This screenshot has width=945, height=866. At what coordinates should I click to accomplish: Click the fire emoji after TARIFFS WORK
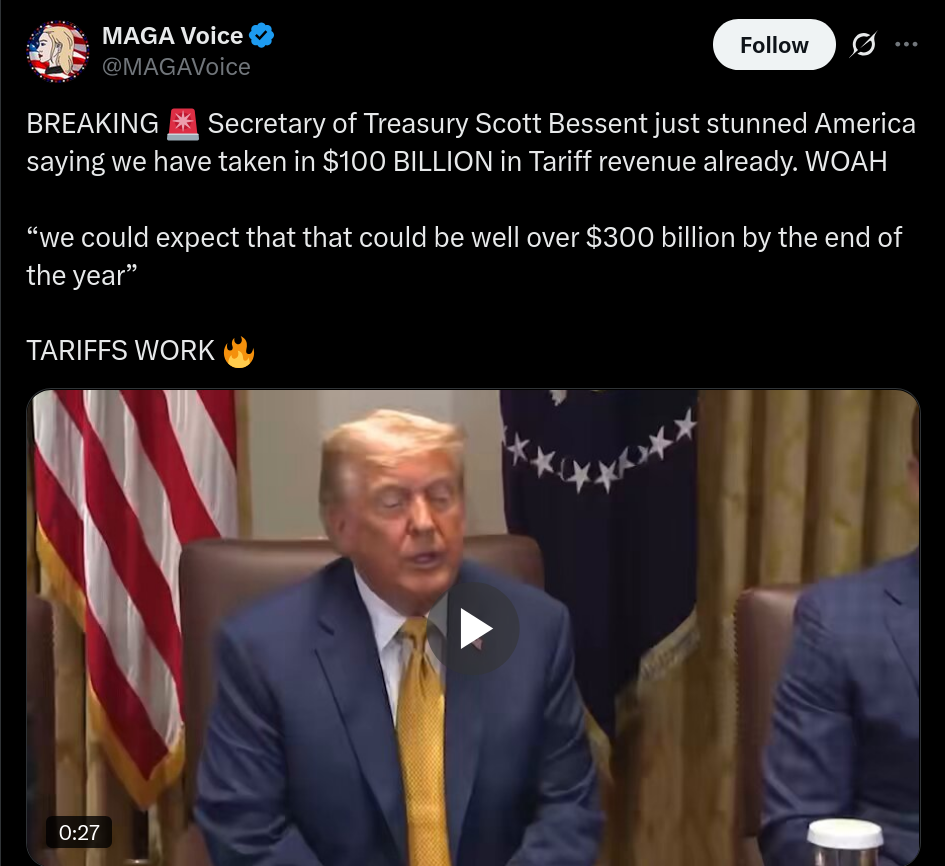pyautogui.click(x=239, y=351)
